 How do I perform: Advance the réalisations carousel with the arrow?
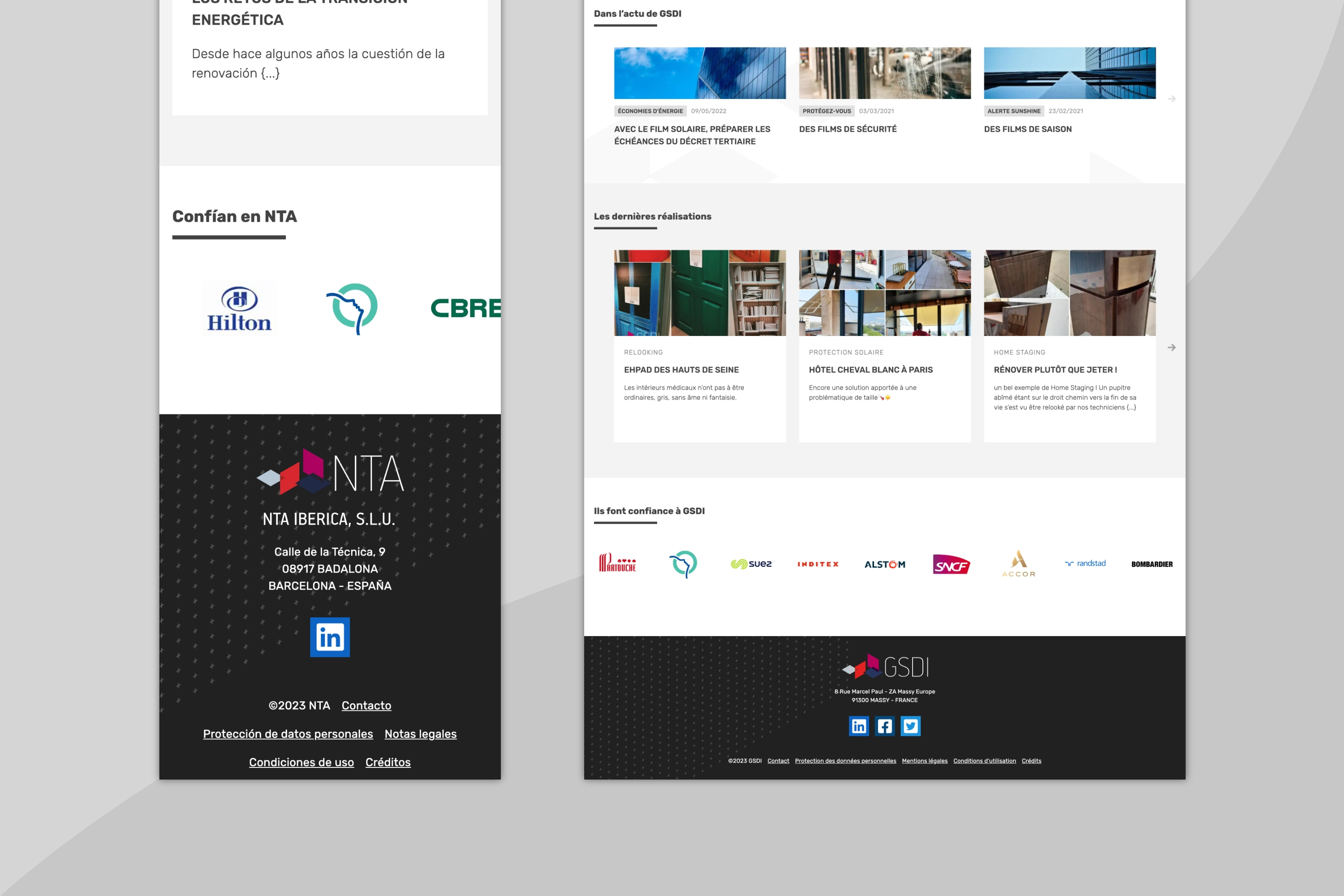click(1172, 348)
